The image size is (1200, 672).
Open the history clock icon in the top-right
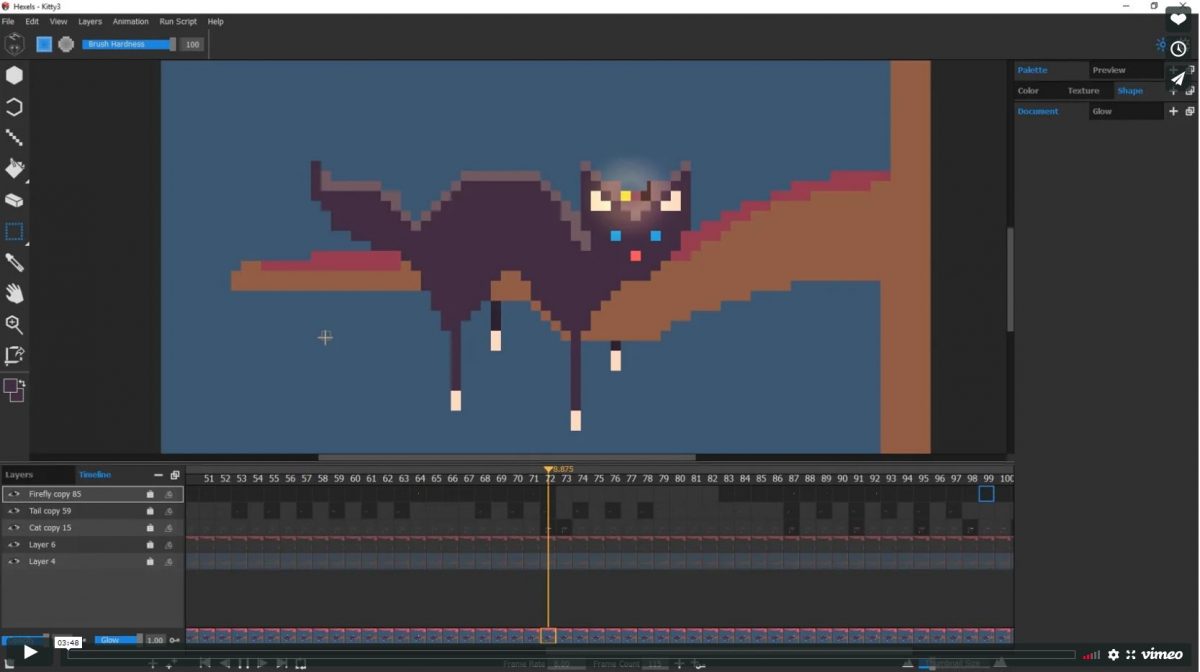(x=1177, y=47)
